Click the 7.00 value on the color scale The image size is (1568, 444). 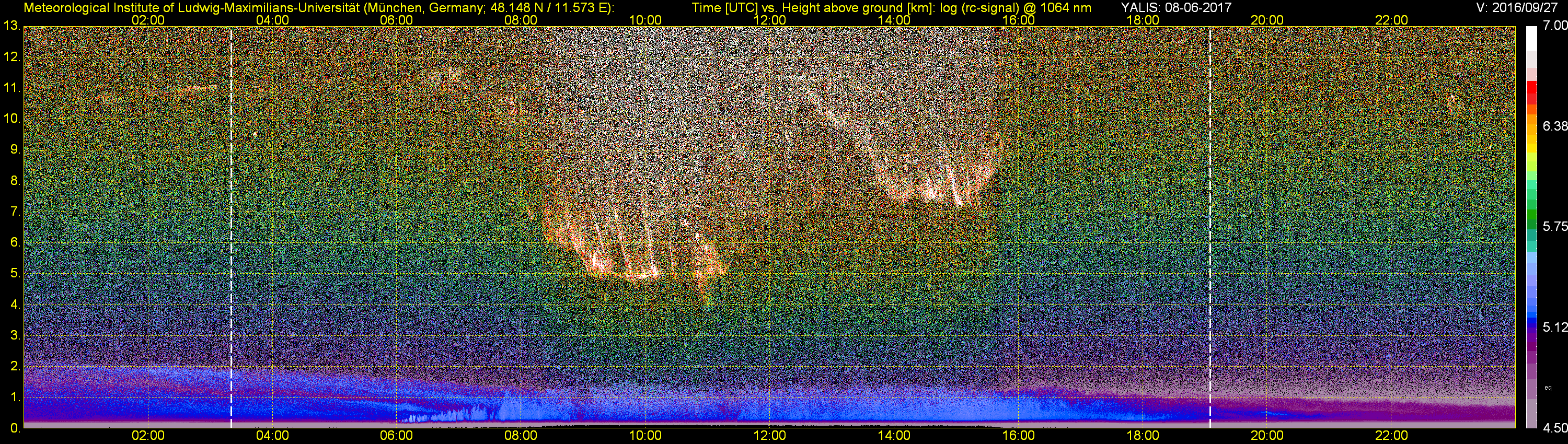pos(1556,26)
